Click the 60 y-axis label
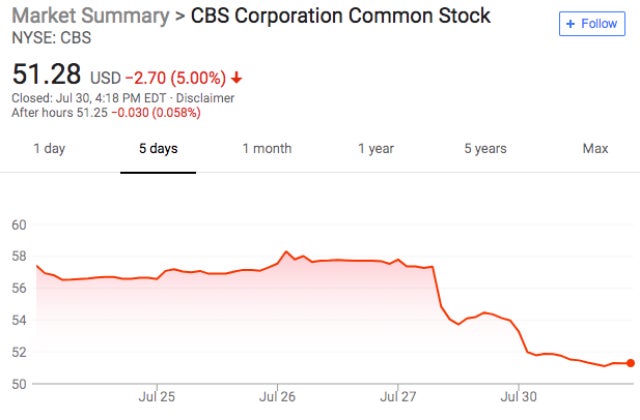The height and width of the screenshot is (420, 640). tap(19, 223)
